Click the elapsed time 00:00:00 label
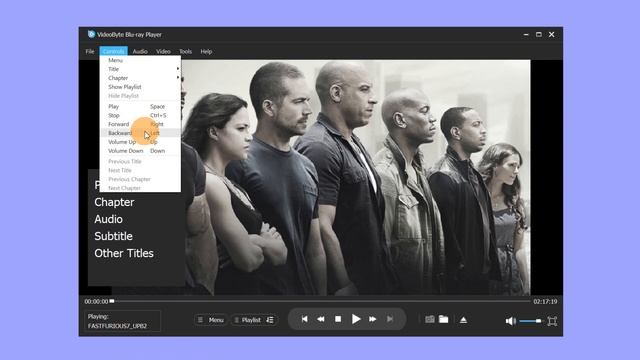640x360 pixels. coord(96,302)
